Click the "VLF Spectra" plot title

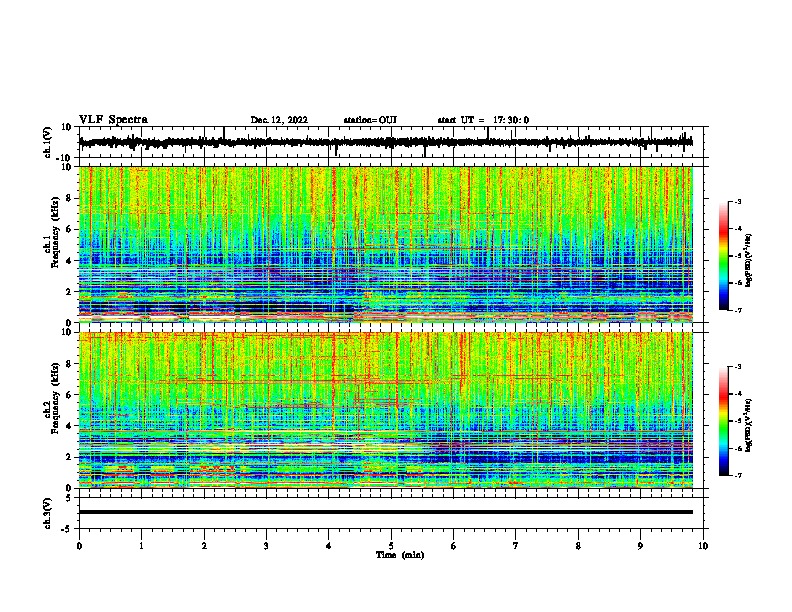tap(113, 120)
